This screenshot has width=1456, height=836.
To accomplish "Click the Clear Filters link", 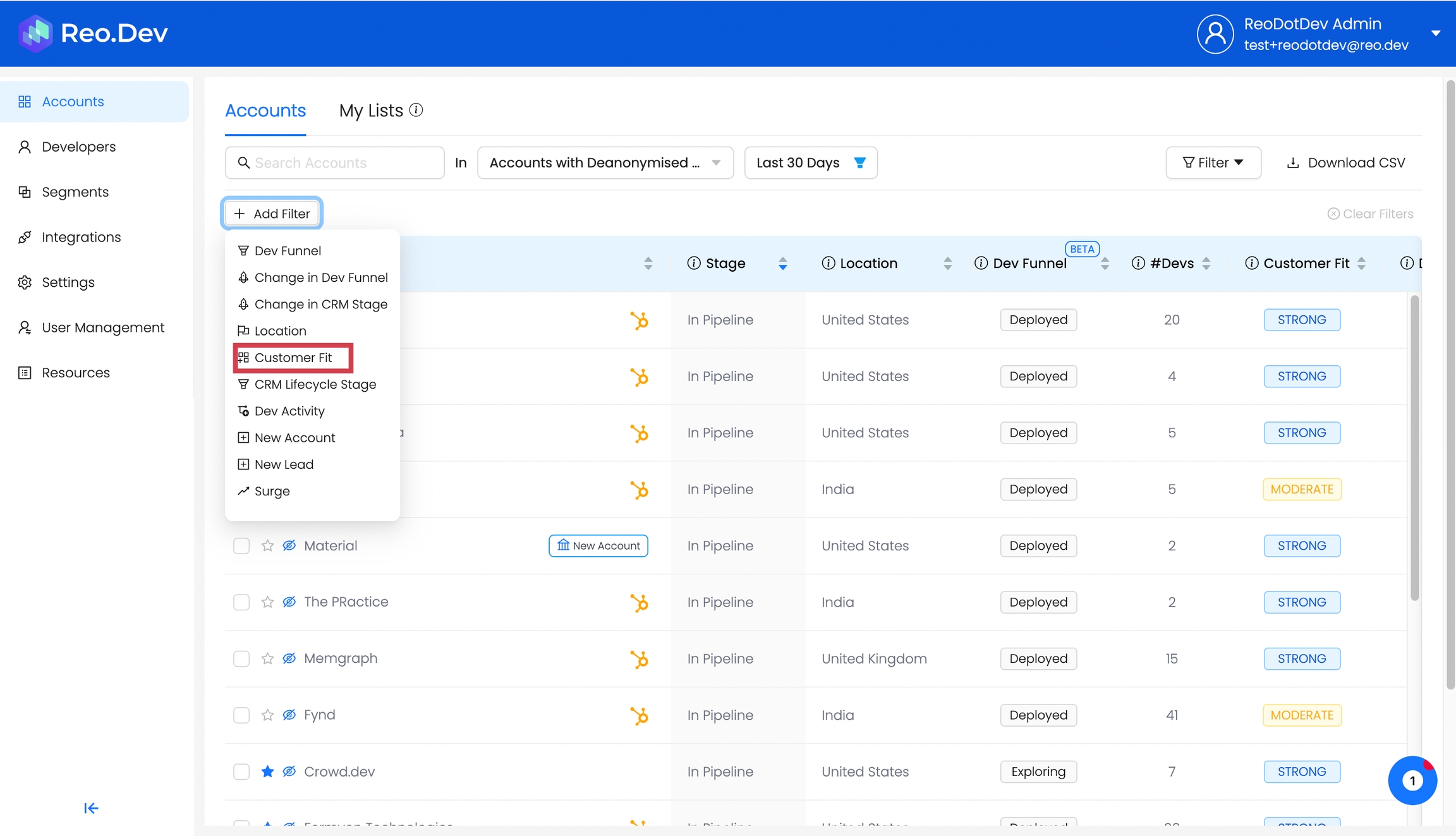I will coord(1370,214).
